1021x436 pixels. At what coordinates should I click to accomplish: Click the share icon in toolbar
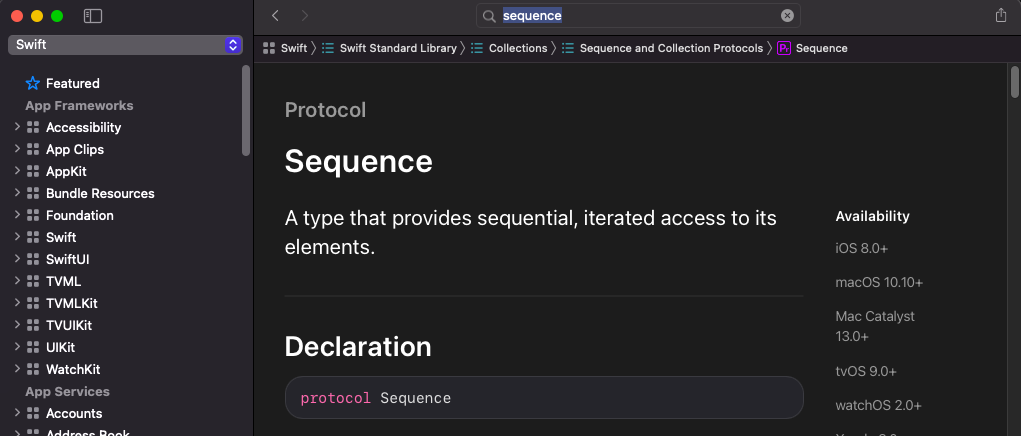[1001, 16]
